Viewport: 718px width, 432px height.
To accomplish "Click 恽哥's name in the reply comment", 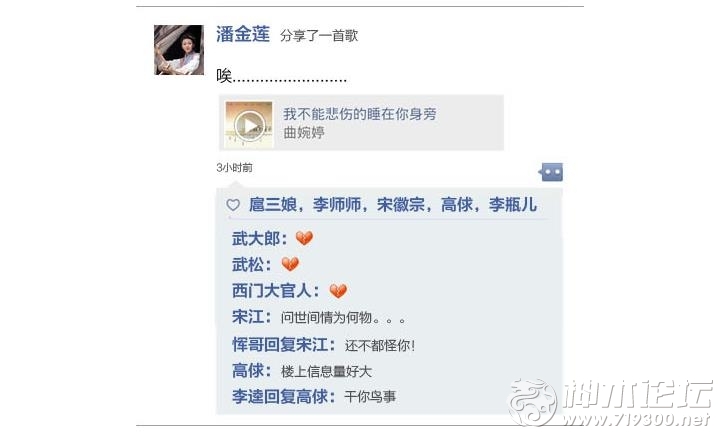I will click(x=248, y=345).
